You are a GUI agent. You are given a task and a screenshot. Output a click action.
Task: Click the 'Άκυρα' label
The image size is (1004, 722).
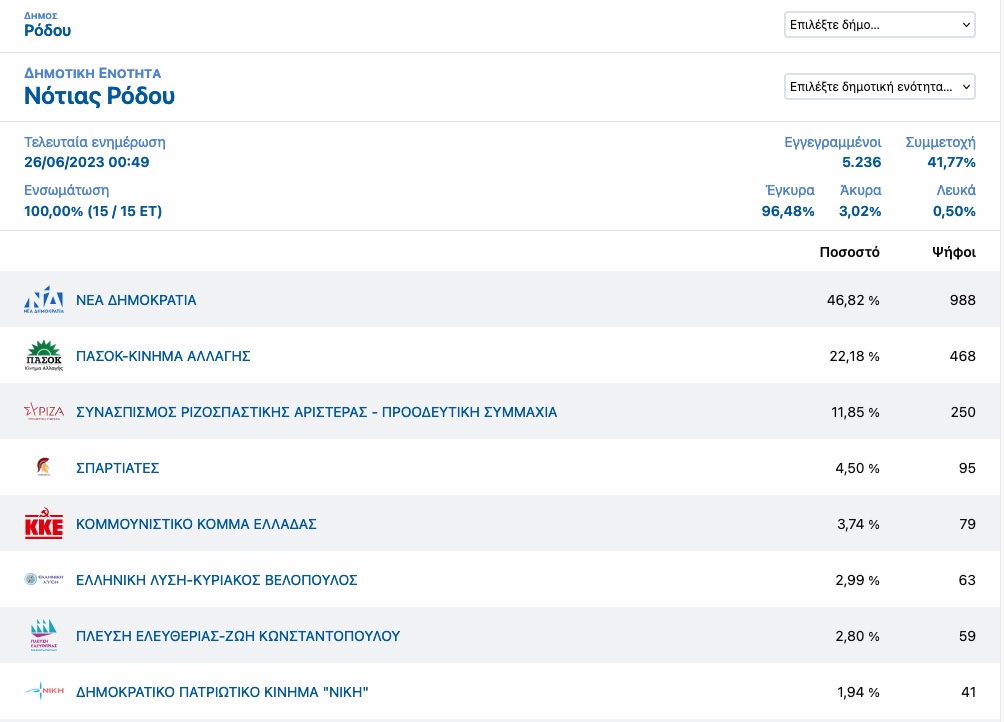click(861, 190)
